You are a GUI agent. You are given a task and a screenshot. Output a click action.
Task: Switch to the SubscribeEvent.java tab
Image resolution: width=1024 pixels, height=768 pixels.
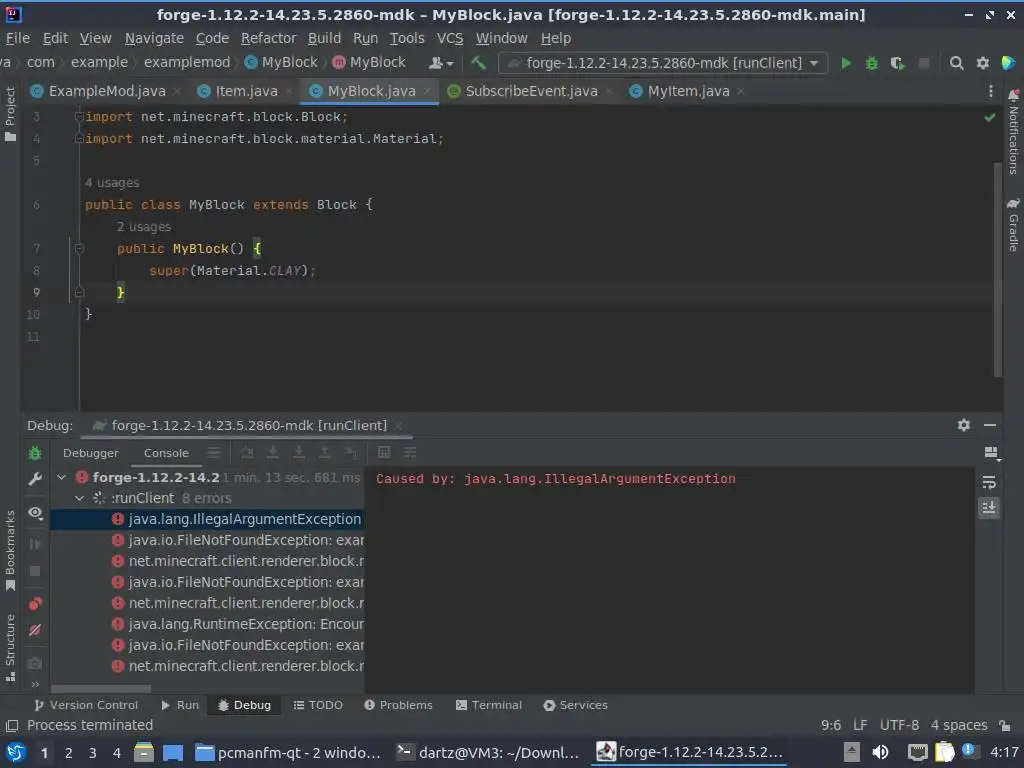click(531, 91)
